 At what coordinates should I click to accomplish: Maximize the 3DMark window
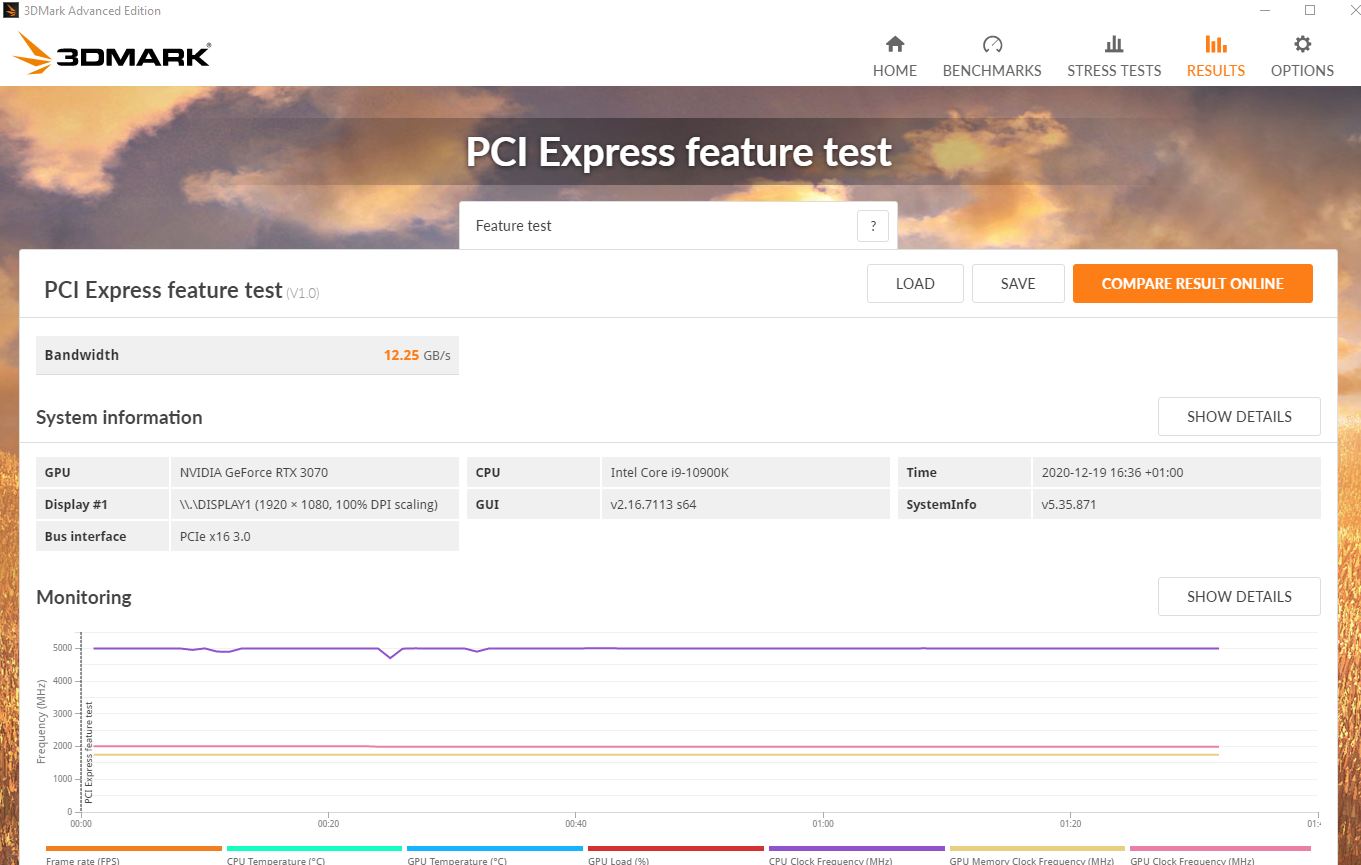click(x=1309, y=11)
